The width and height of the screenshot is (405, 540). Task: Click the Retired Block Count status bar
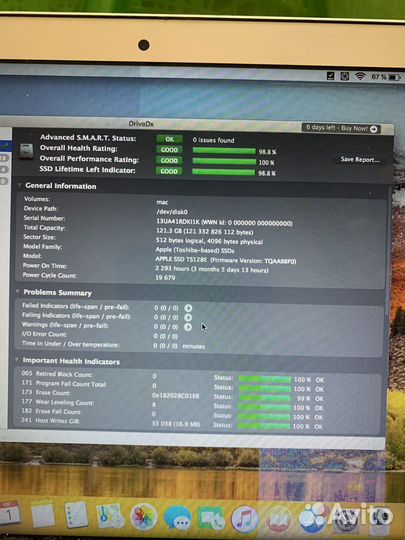[x=265, y=379]
